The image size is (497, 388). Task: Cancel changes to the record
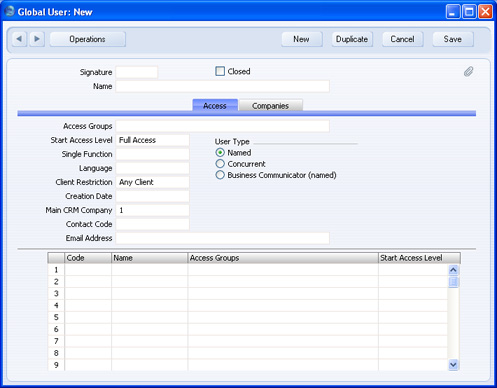(x=403, y=39)
